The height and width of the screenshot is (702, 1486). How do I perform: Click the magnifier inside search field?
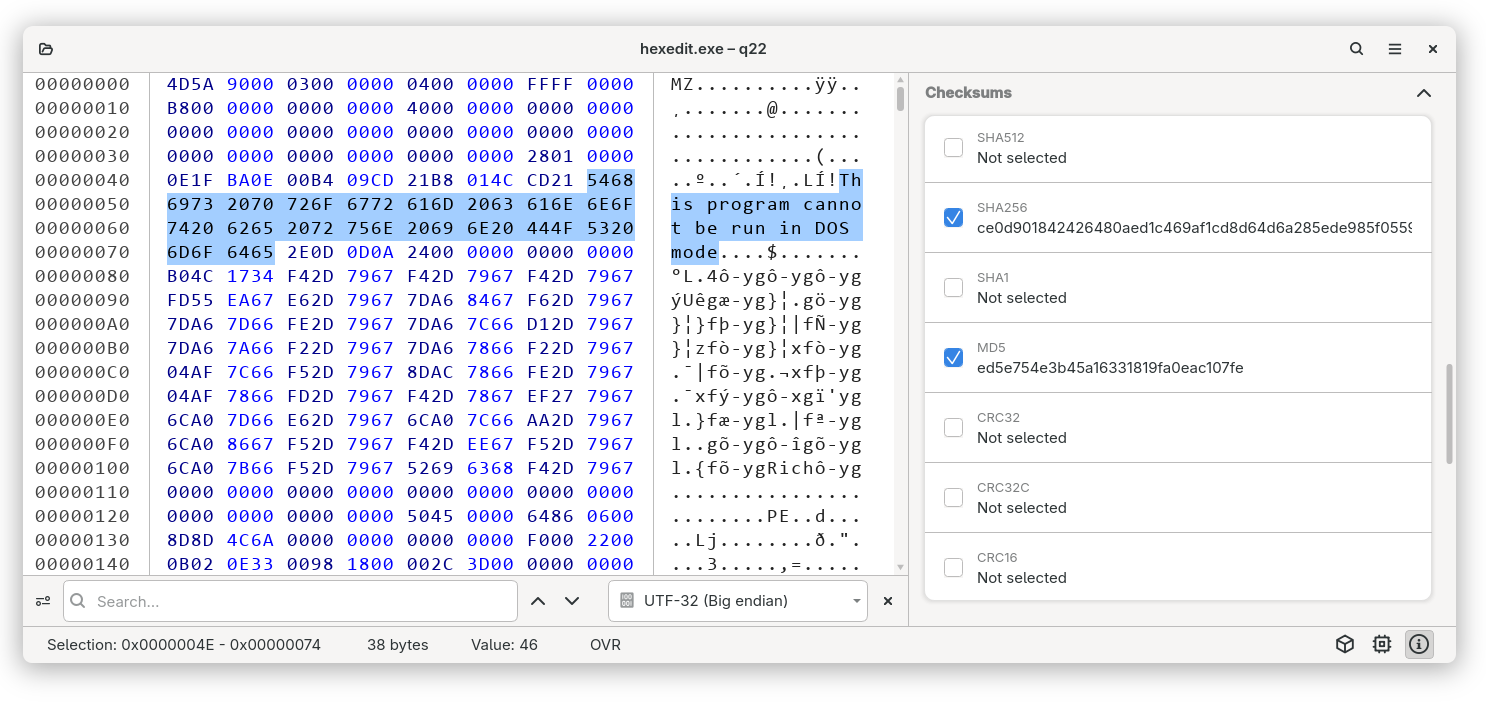coord(78,601)
